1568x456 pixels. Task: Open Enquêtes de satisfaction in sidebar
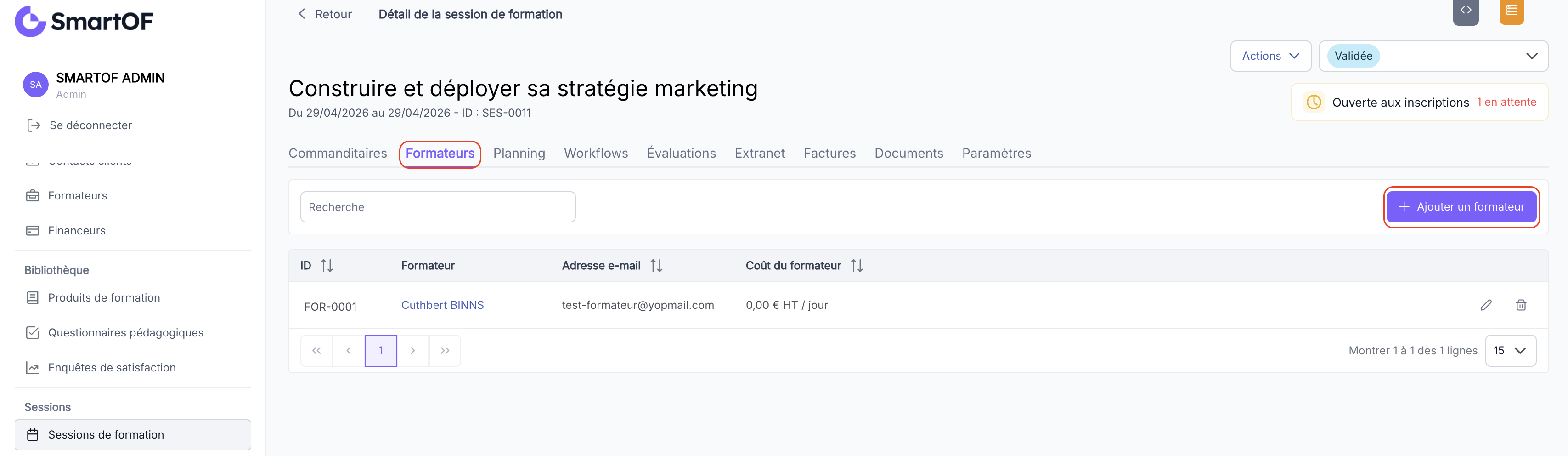pyautogui.click(x=112, y=368)
